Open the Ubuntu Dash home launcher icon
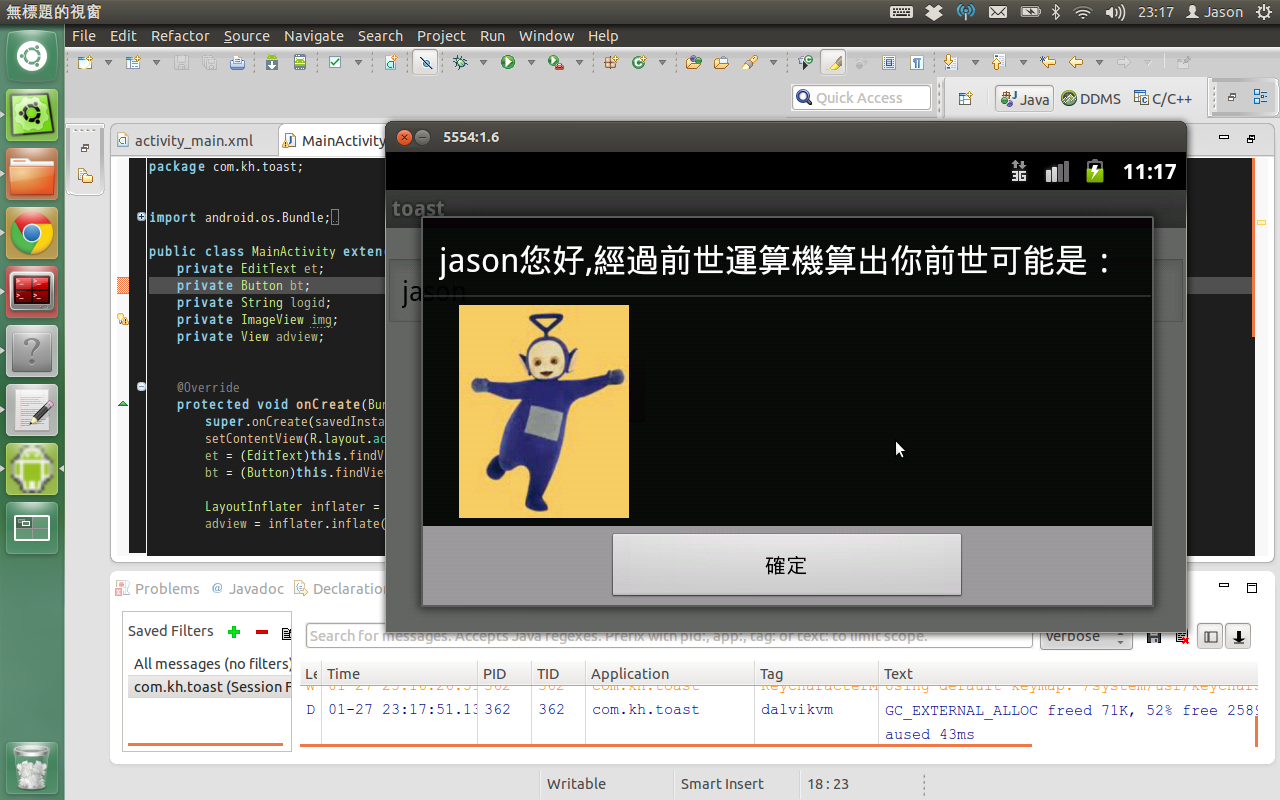Screen dimensions: 1280x800 (x=32, y=57)
